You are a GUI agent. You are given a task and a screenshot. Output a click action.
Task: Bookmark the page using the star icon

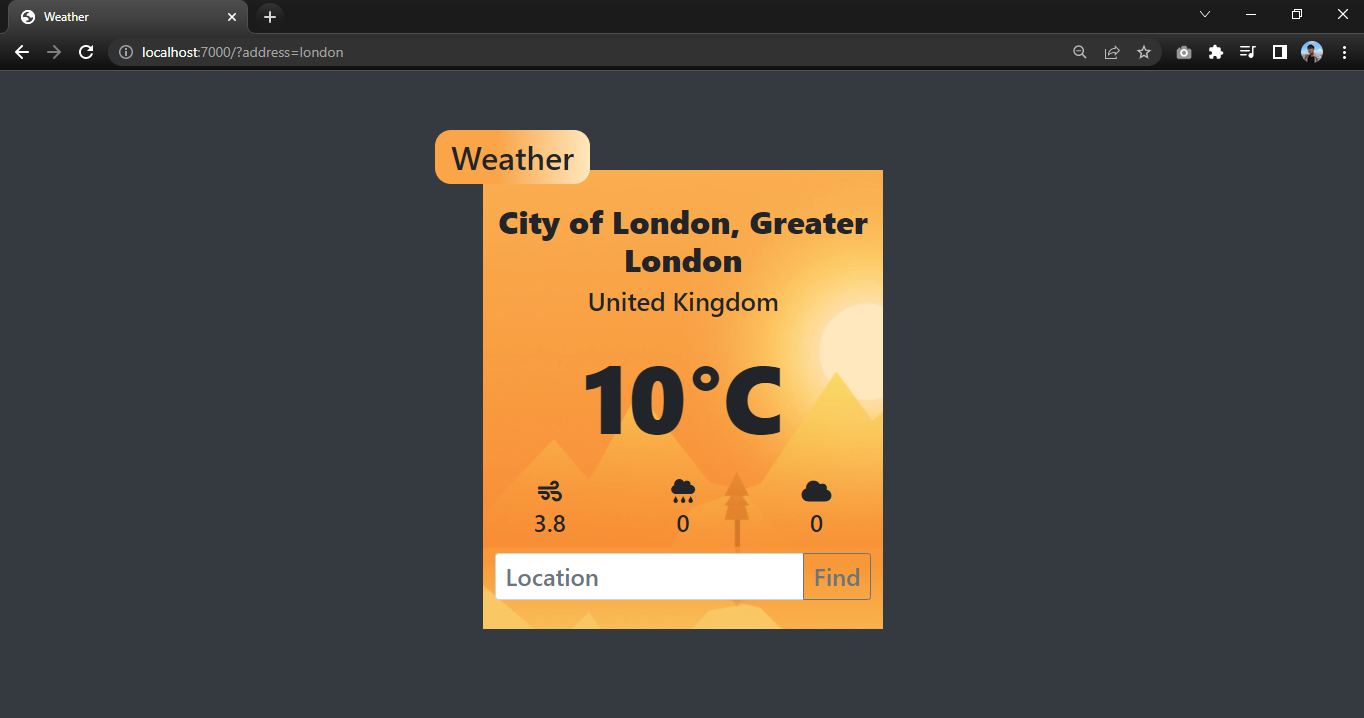(x=1144, y=52)
